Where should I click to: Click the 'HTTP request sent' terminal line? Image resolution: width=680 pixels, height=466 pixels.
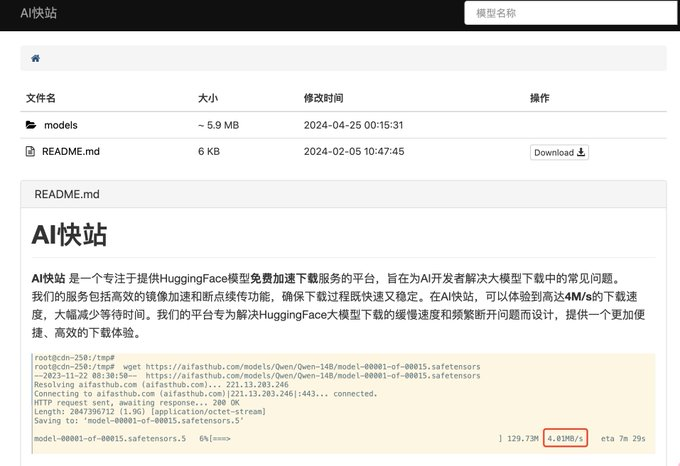[137, 402]
